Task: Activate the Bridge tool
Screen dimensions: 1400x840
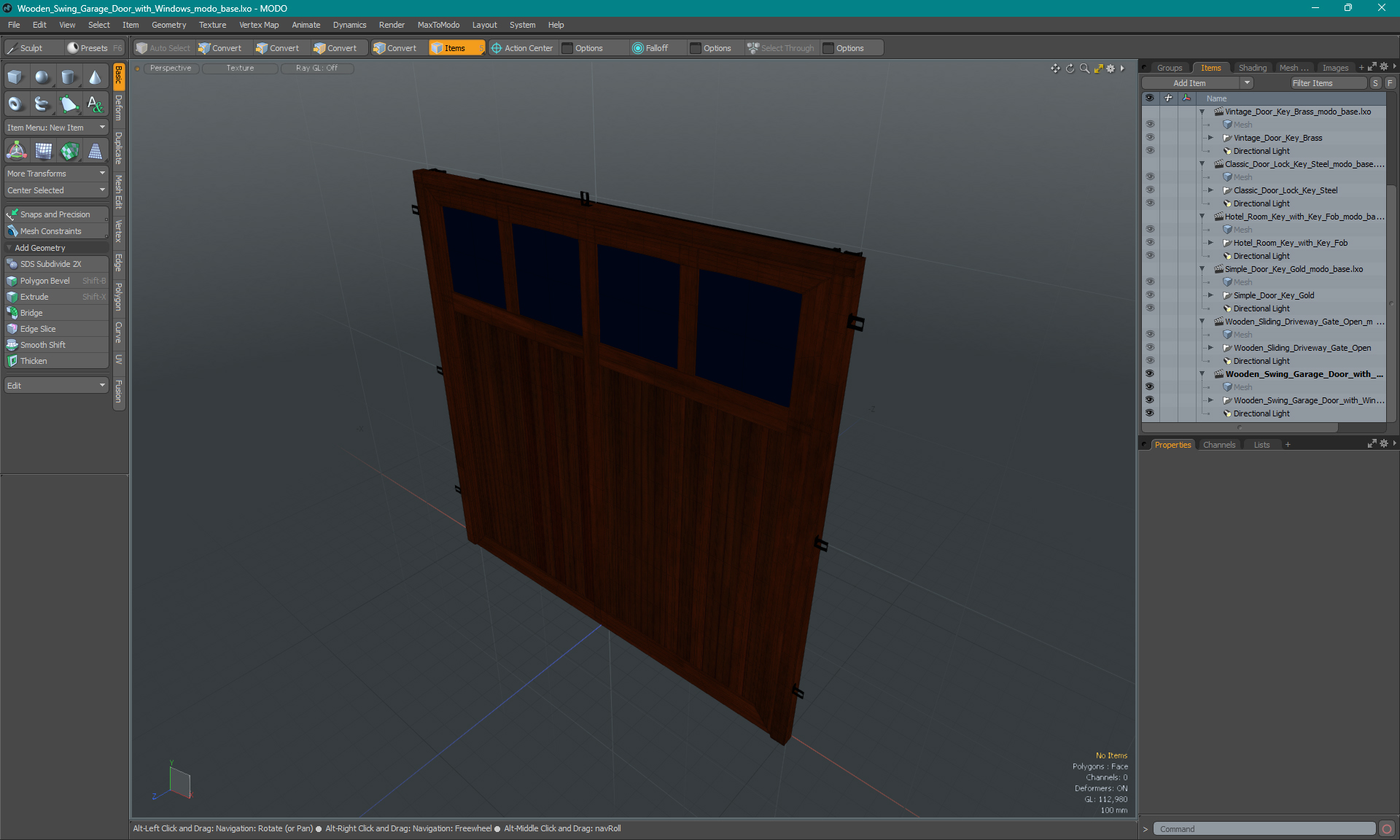Action: [56, 313]
